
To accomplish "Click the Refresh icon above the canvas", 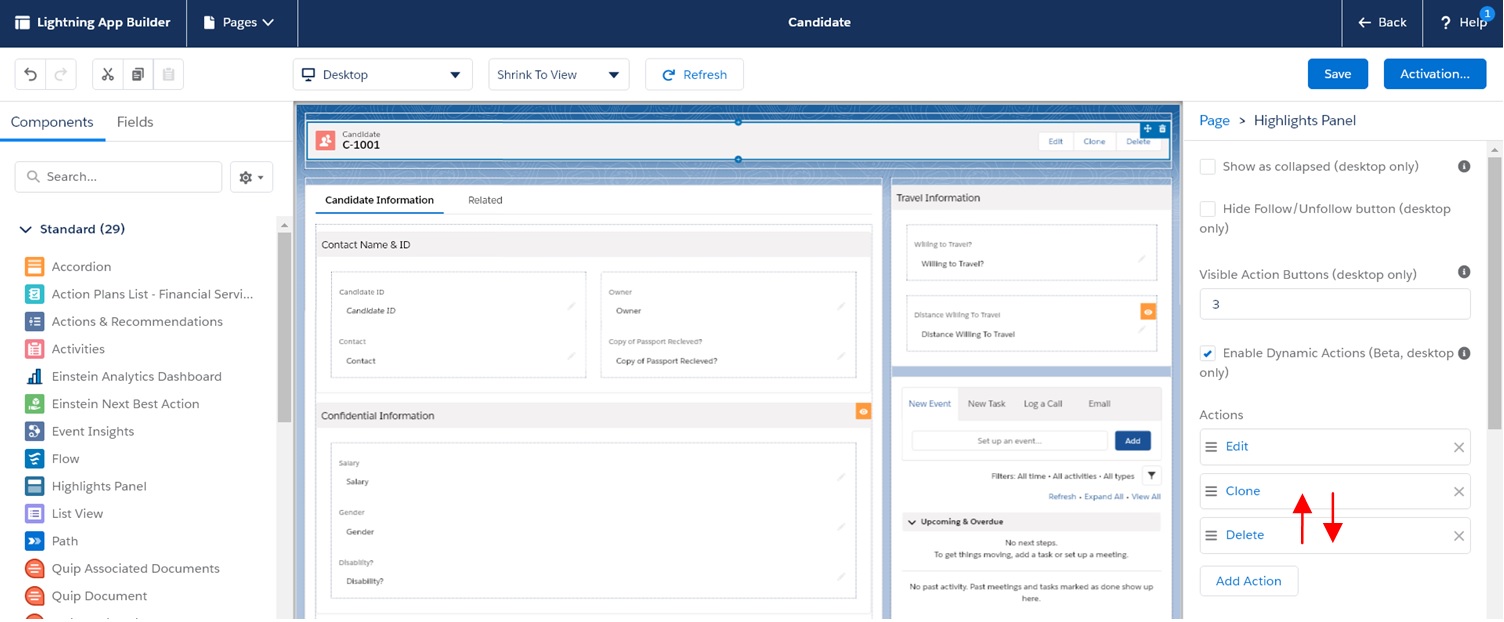I will (x=668, y=73).
